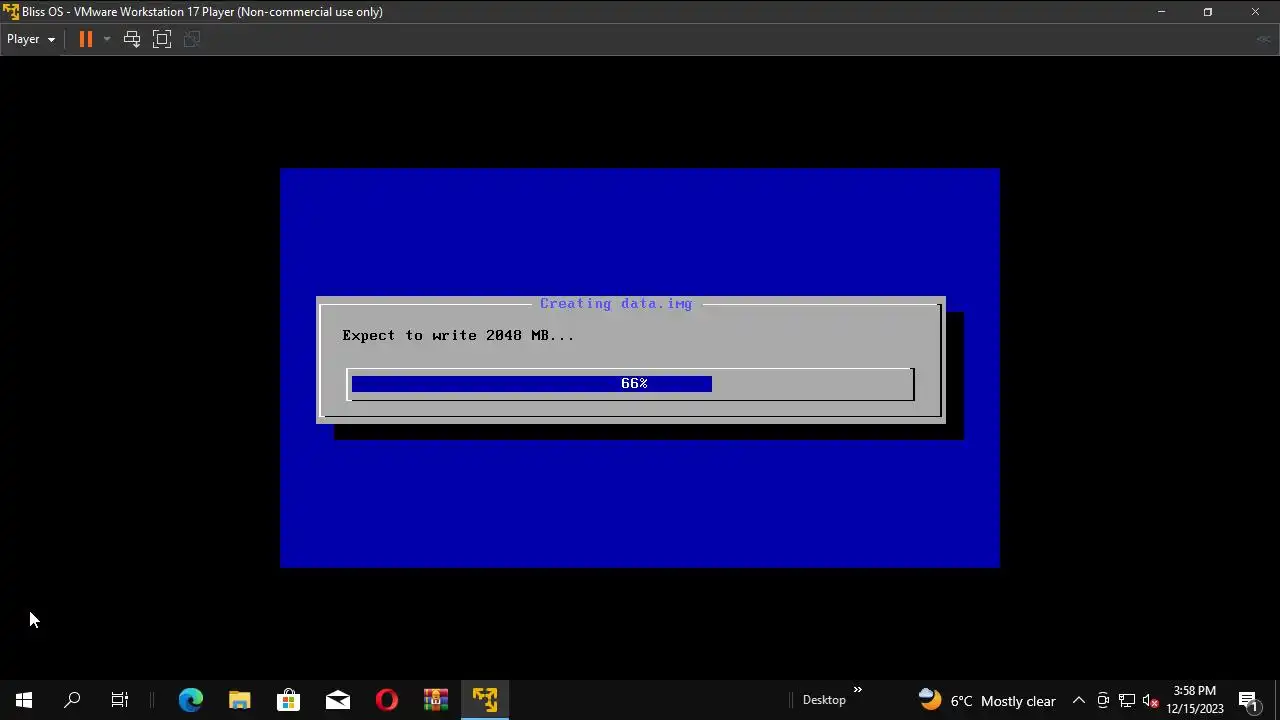1280x720 pixels.
Task: Open the Mail app from taskbar
Action: click(337, 700)
